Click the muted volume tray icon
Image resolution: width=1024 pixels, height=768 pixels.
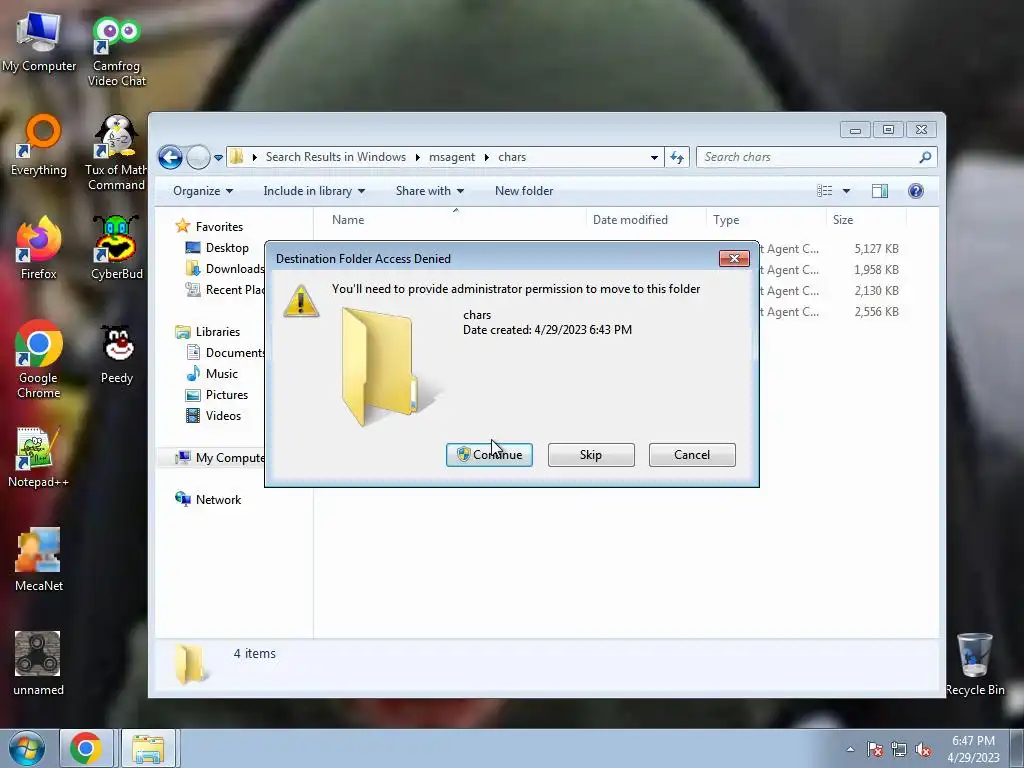[923, 750]
